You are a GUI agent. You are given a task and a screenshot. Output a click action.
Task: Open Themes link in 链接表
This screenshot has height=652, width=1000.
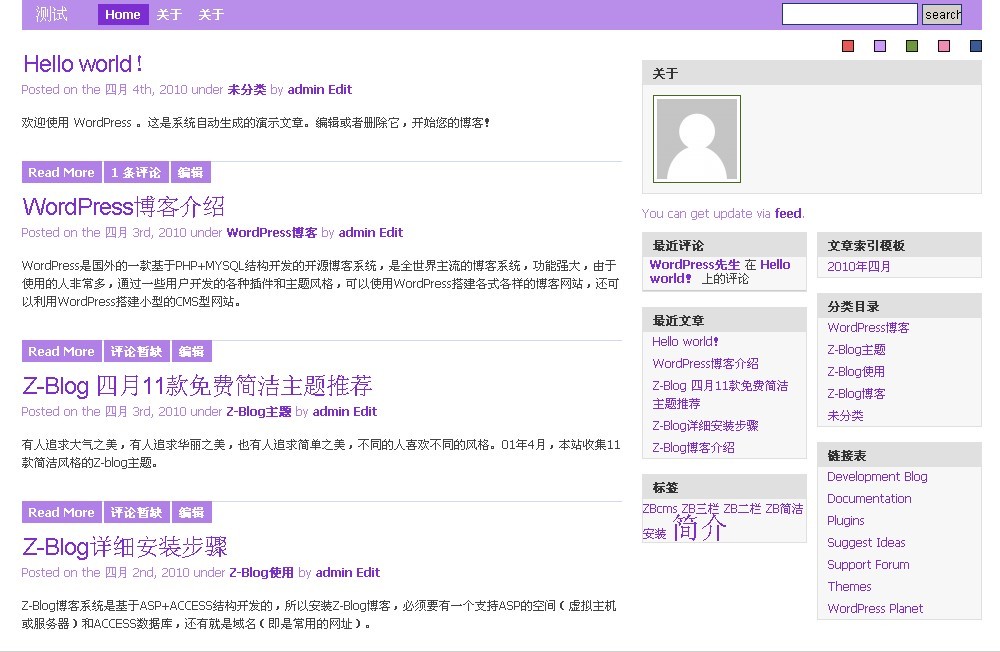pos(849,587)
